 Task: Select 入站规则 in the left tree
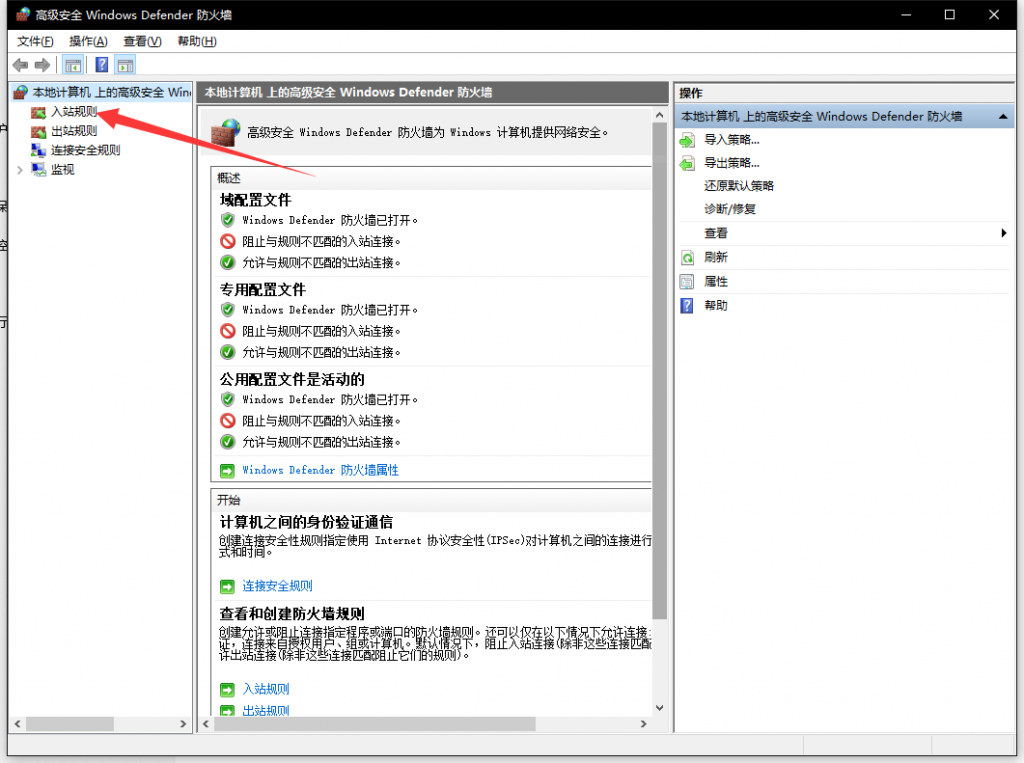point(74,111)
